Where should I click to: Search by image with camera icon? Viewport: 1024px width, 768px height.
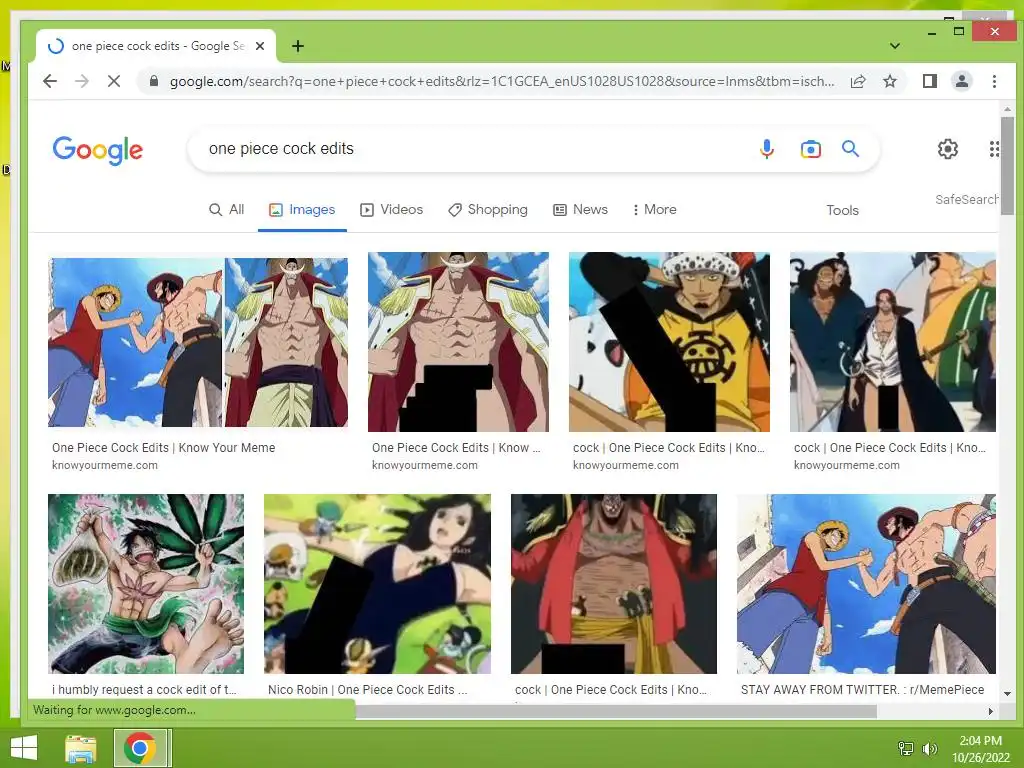810,149
